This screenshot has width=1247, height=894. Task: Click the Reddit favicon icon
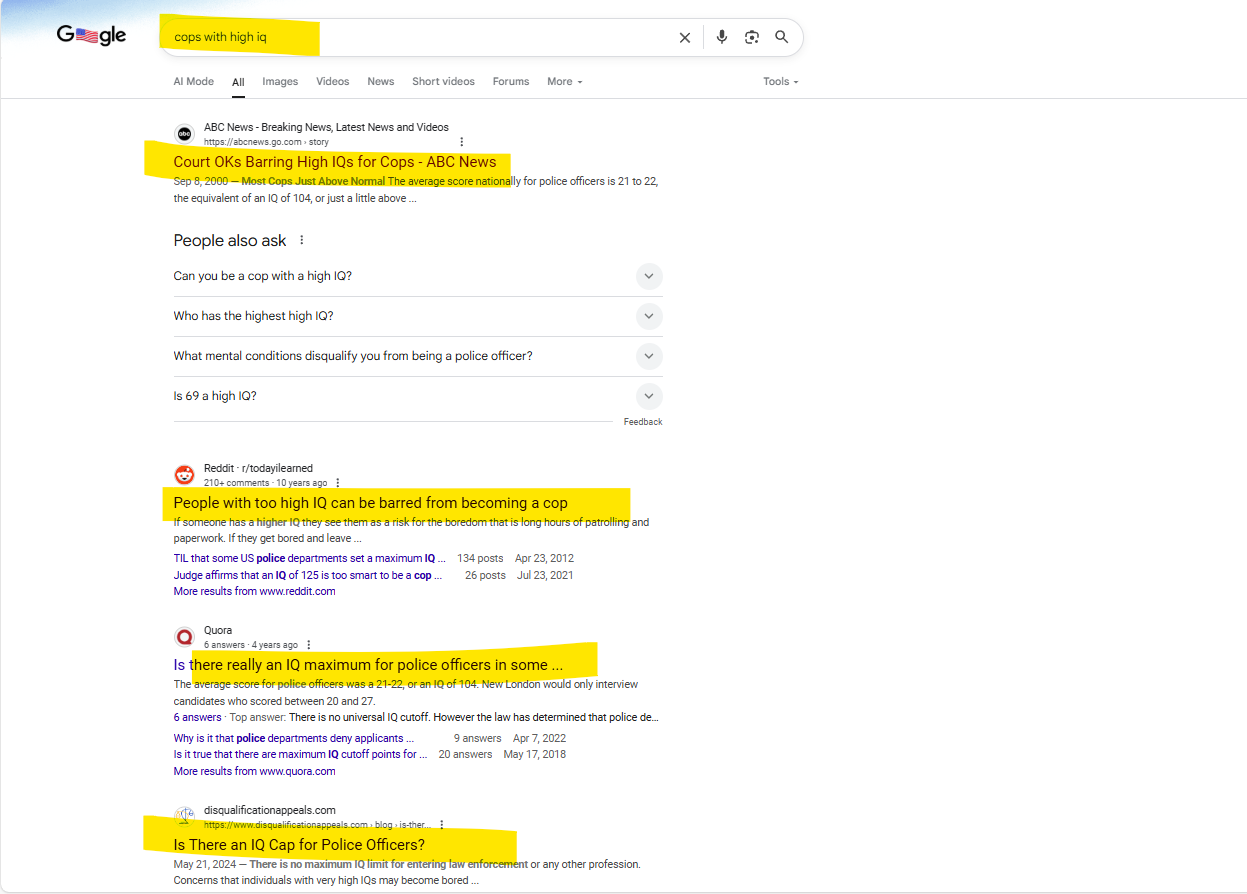tap(184, 475)
